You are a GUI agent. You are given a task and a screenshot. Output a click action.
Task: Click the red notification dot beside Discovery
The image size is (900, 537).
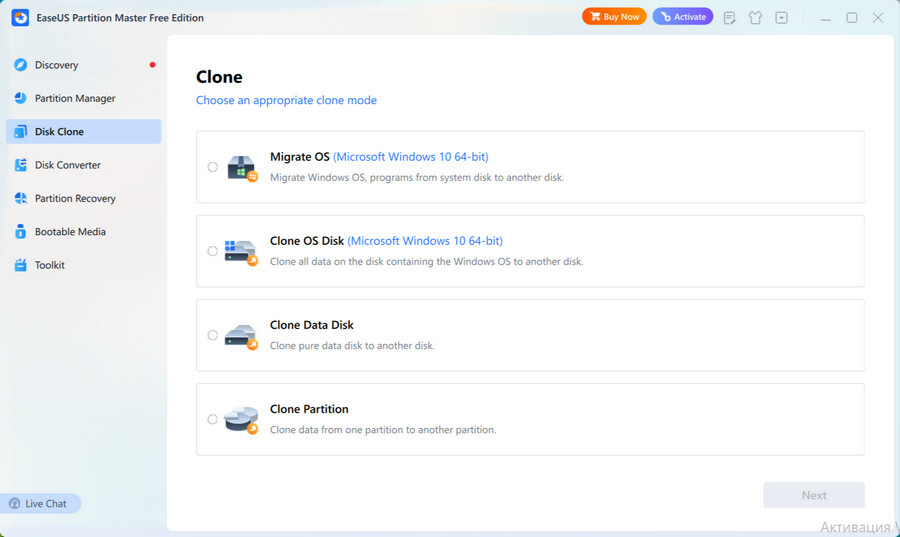point(152,65)
